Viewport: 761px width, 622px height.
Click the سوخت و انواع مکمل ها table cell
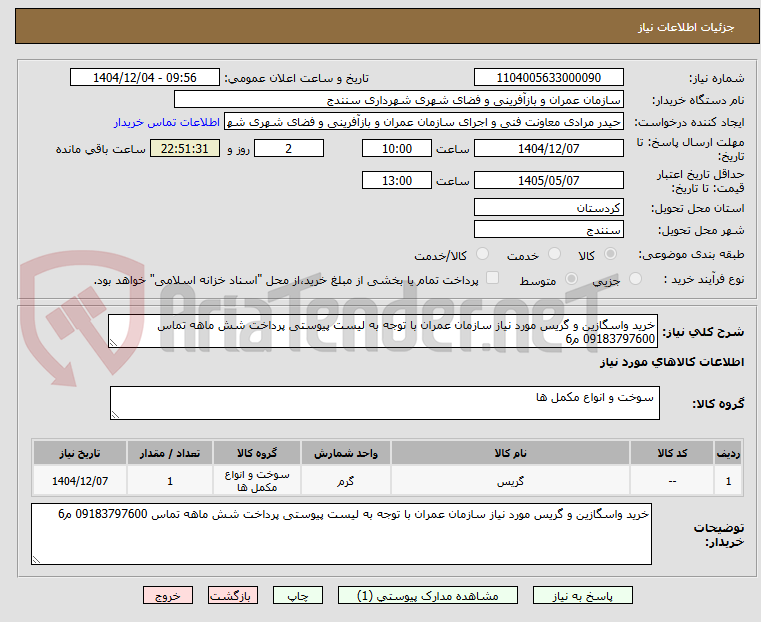pos(257,481)
